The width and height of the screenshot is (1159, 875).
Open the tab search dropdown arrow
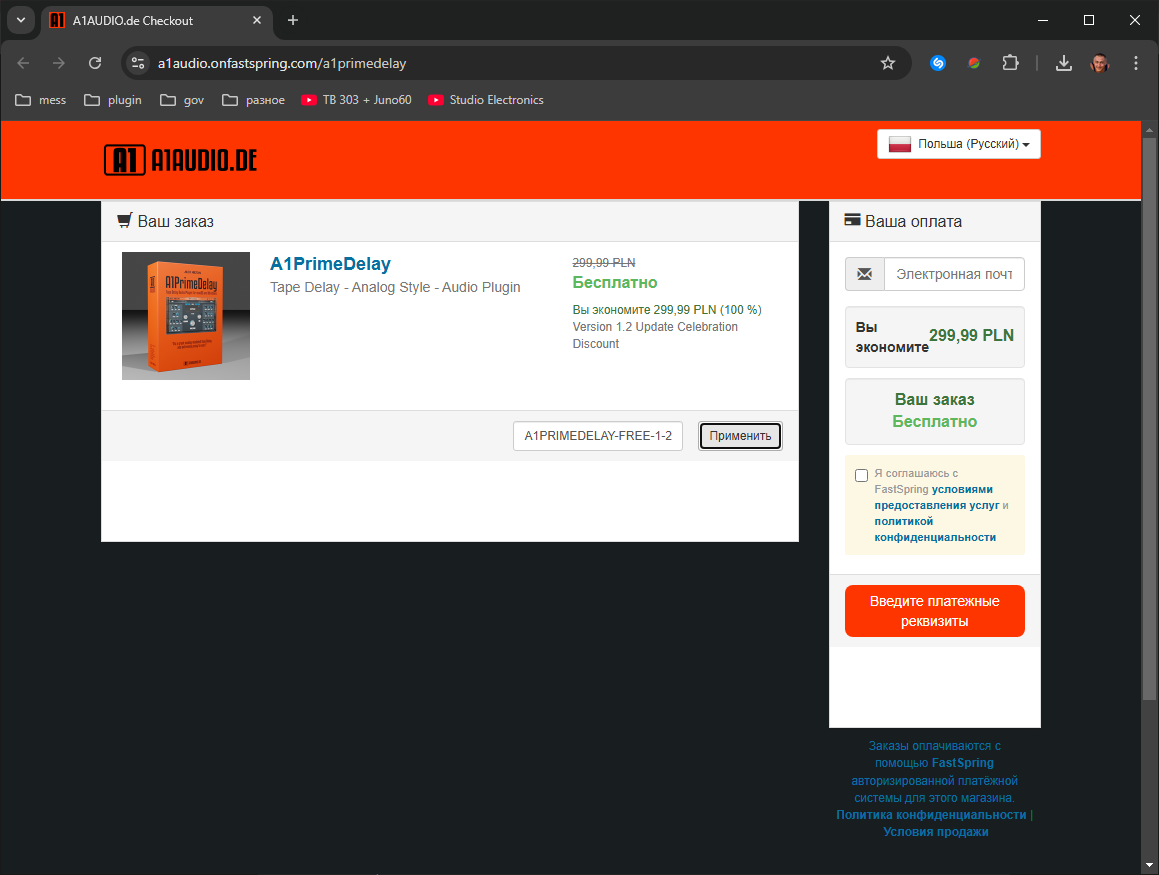(x=21, y=20)
